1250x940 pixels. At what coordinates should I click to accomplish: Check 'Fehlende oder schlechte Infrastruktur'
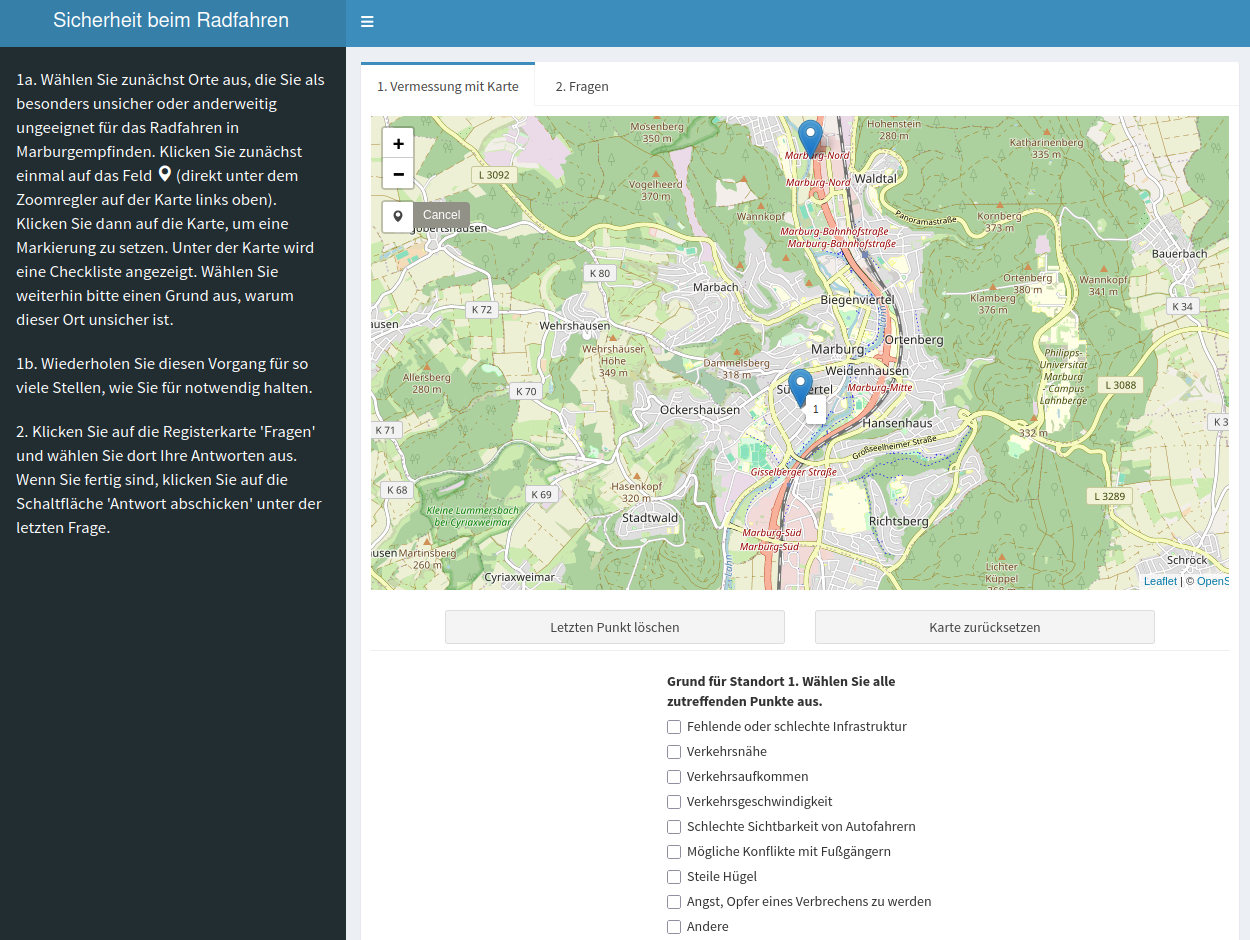(x=674, y=727)
